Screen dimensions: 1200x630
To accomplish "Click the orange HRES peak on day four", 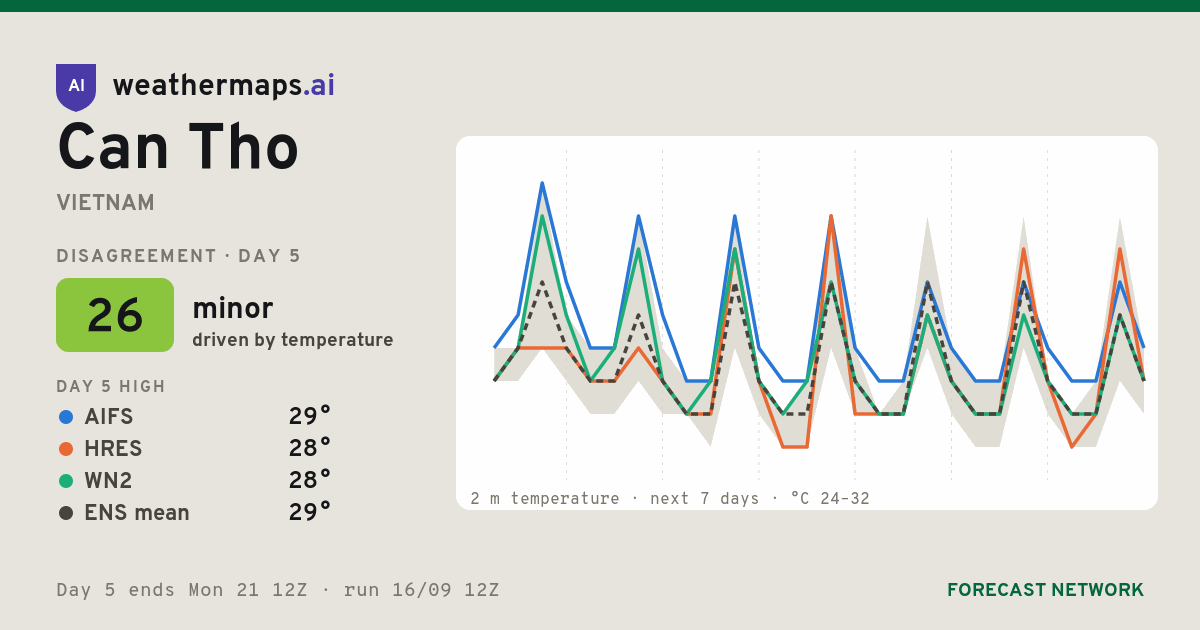I will click(x=831, y=216).
